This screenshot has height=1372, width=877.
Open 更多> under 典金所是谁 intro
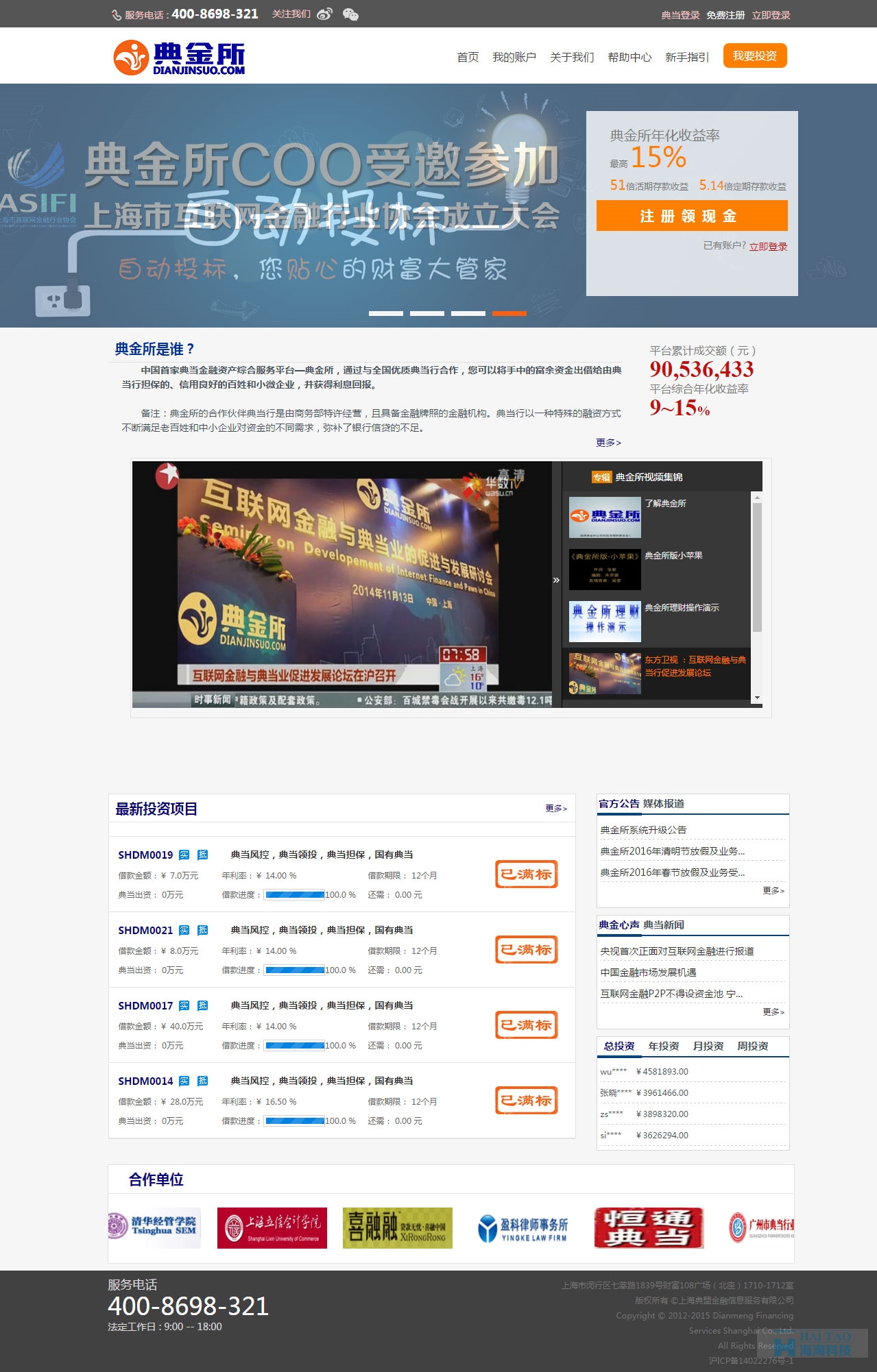pos(609,443)
